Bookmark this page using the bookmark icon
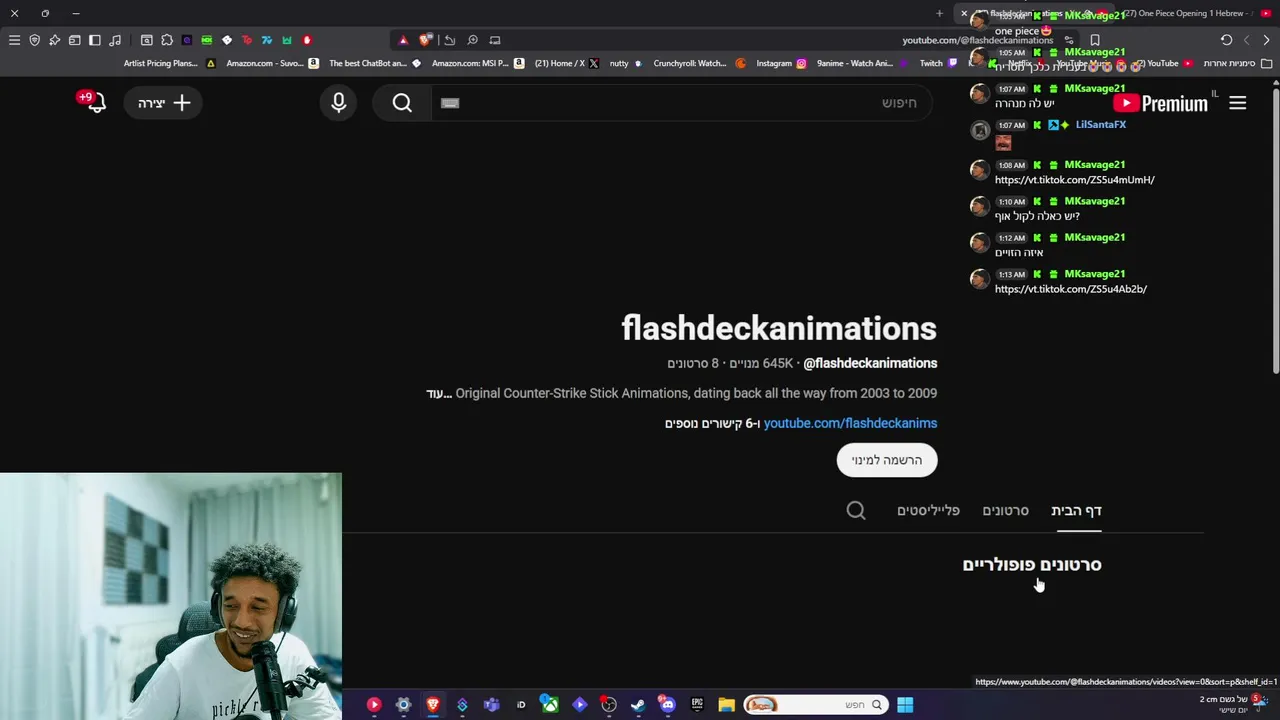1280x720 pixels. [x=1095, y=40]
